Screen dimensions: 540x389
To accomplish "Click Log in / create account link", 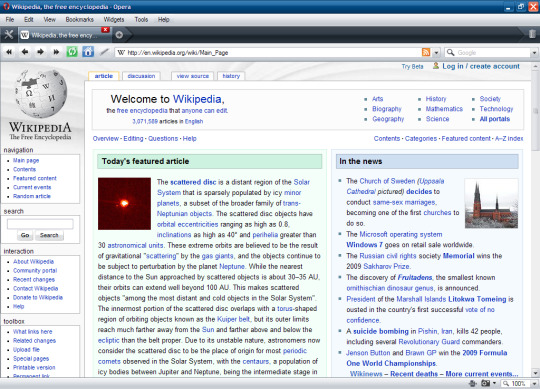I will pos(481,66).
